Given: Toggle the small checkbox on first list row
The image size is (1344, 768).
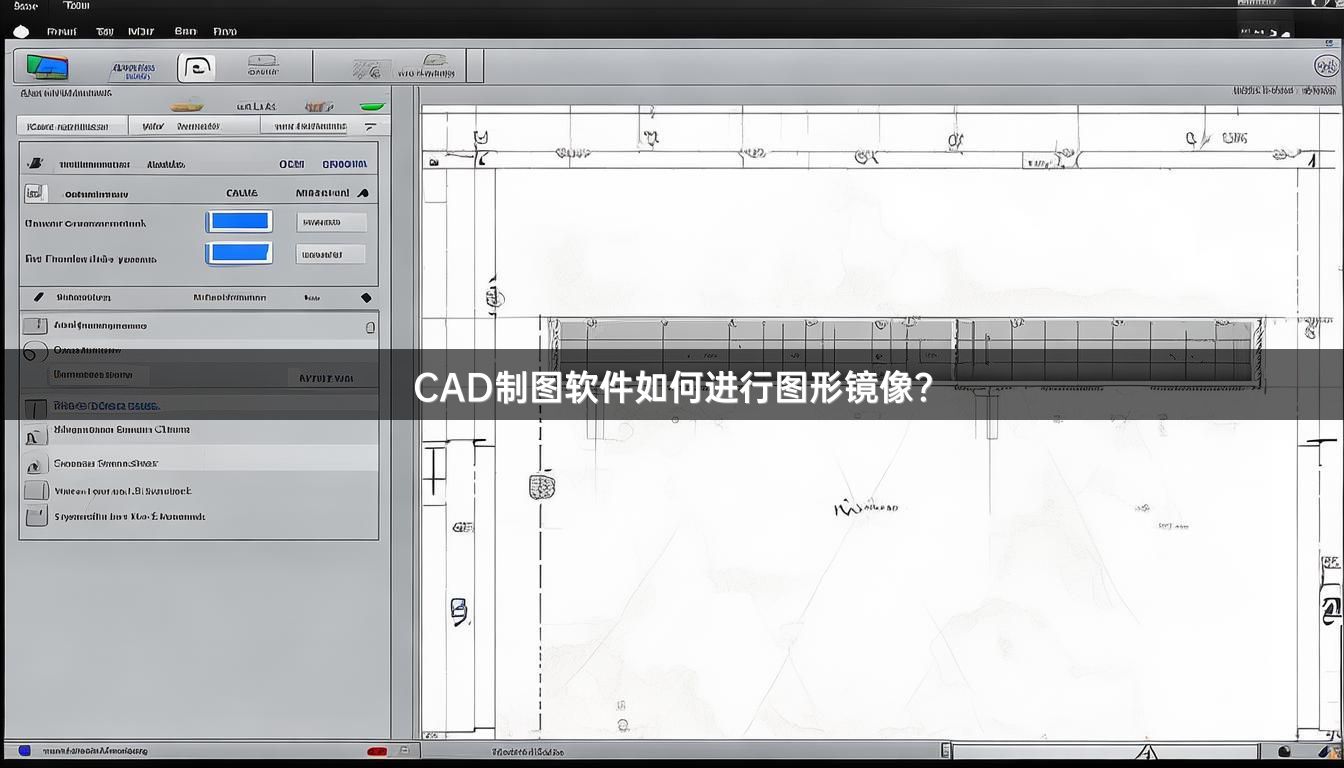Looking at the screenshot, I should click(371, 327).
